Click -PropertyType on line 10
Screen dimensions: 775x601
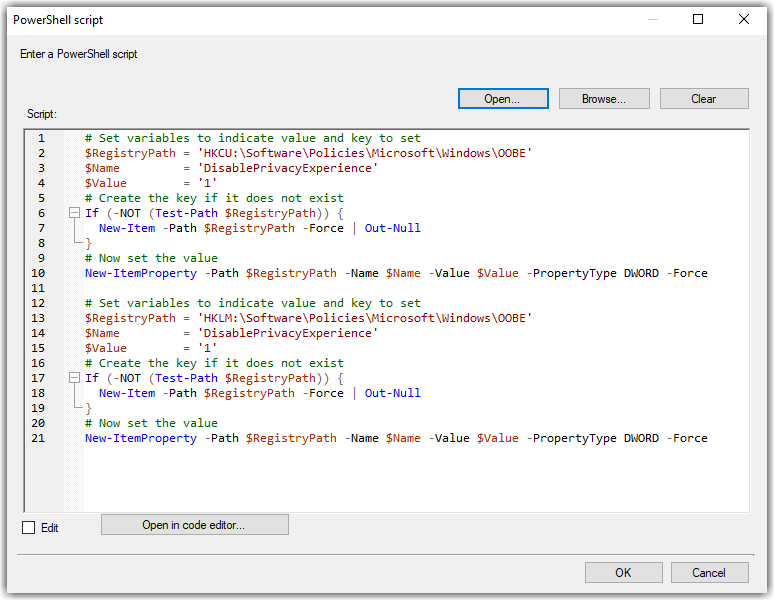coord(571,273)
